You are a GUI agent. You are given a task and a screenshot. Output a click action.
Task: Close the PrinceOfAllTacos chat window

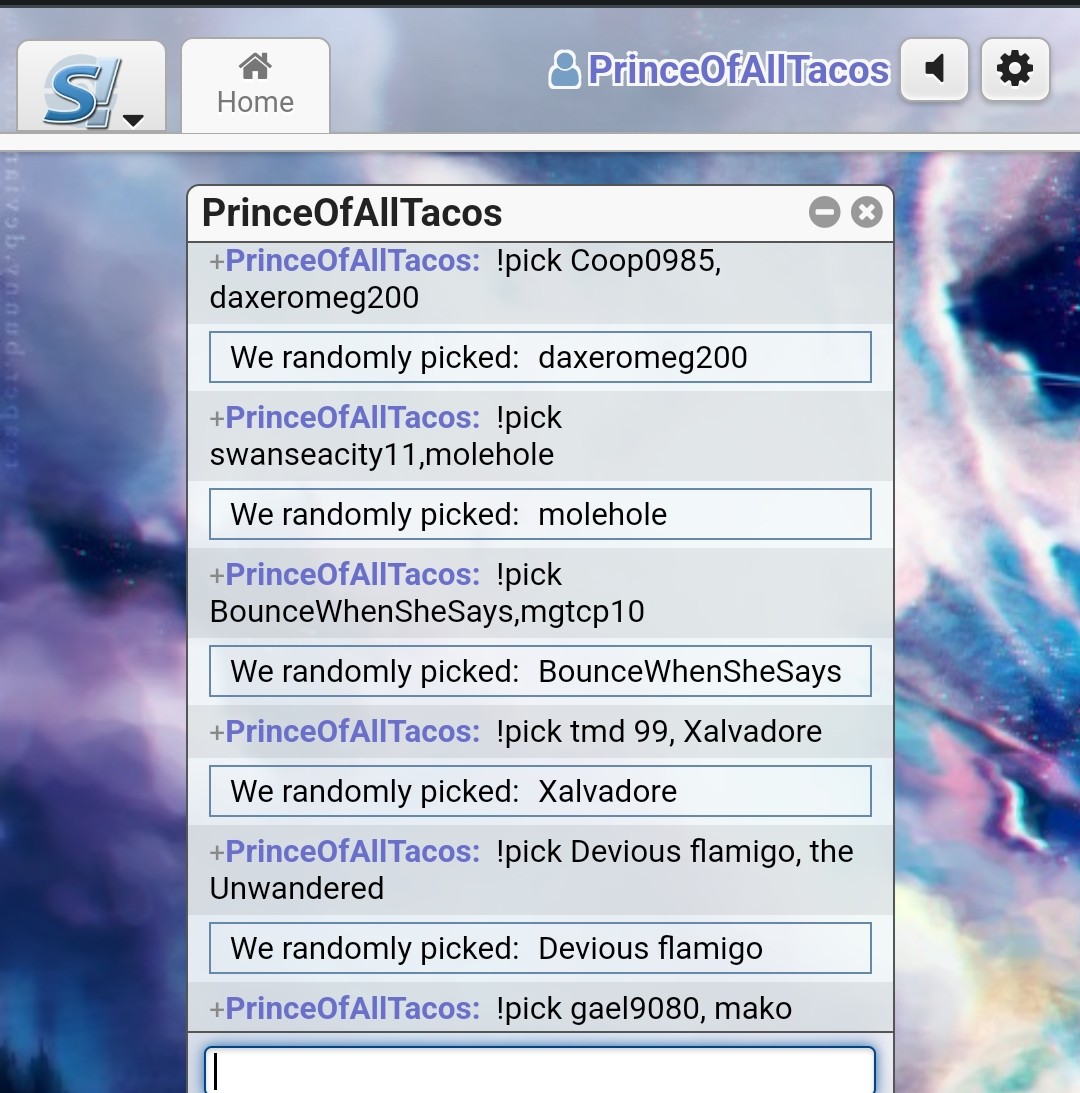[x=868, y=212]
